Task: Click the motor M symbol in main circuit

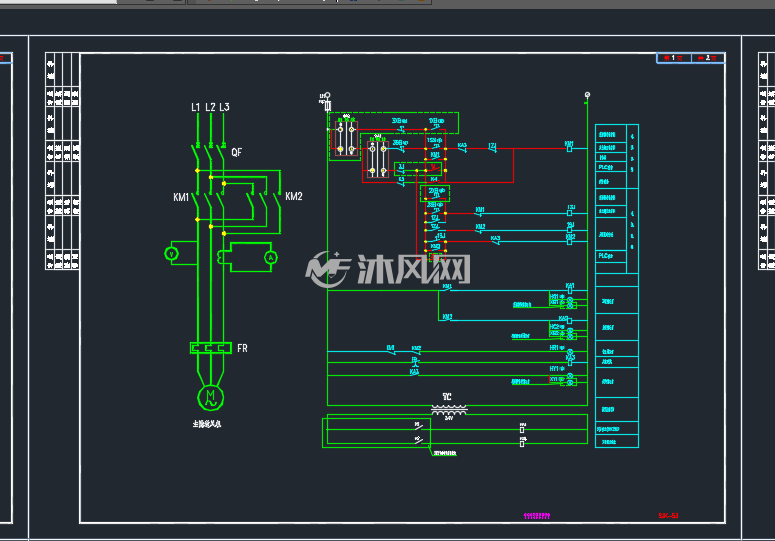Action: [211, 397]
